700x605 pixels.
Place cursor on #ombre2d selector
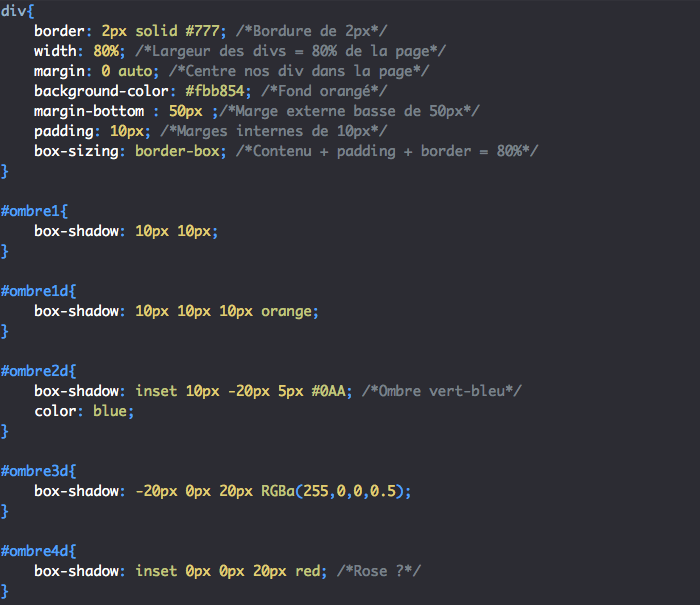click(x=36, y=370)
